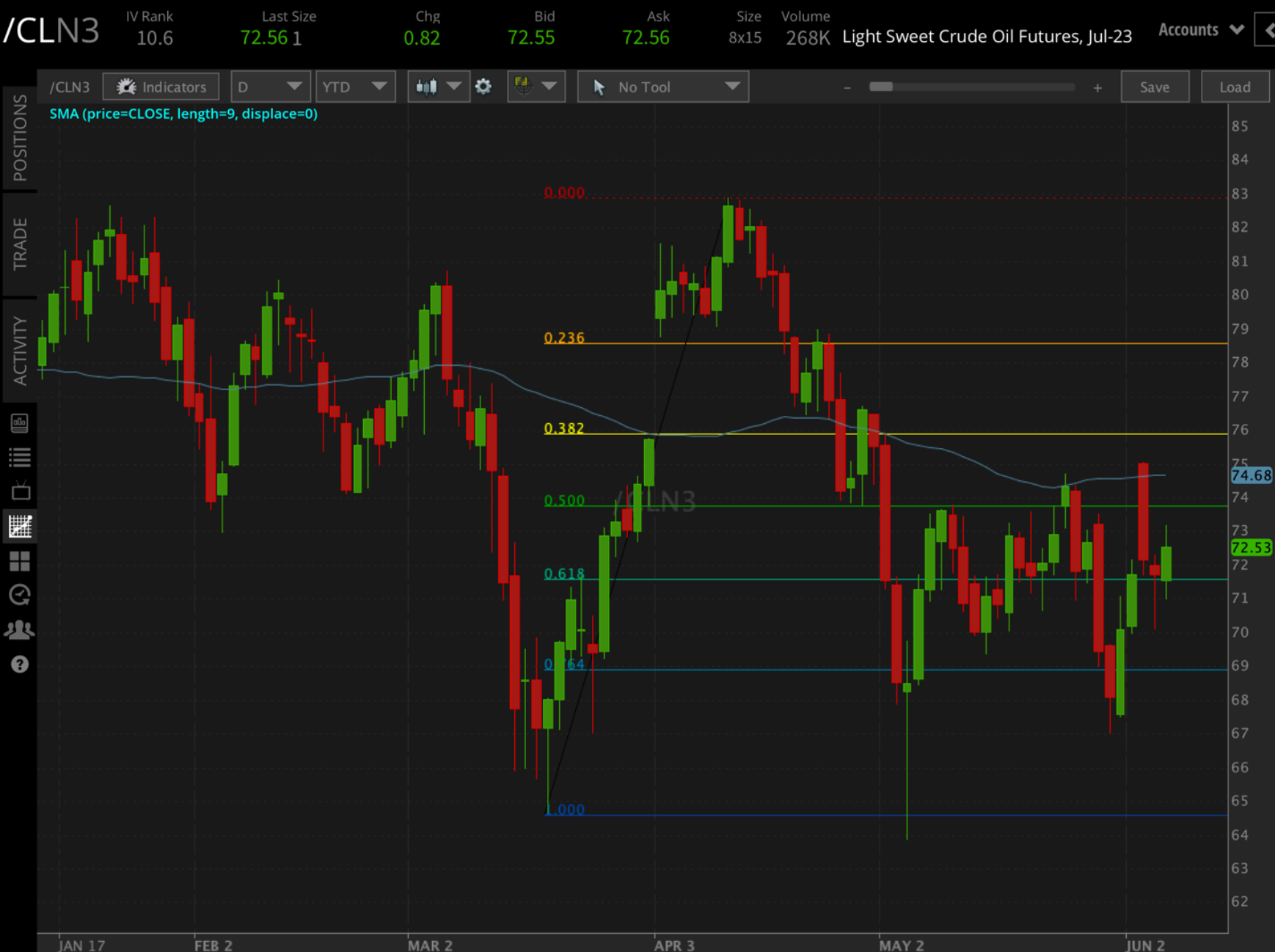Click the Load button
The height and width of the screenshot is (952, 1275).
point(1235,86)
